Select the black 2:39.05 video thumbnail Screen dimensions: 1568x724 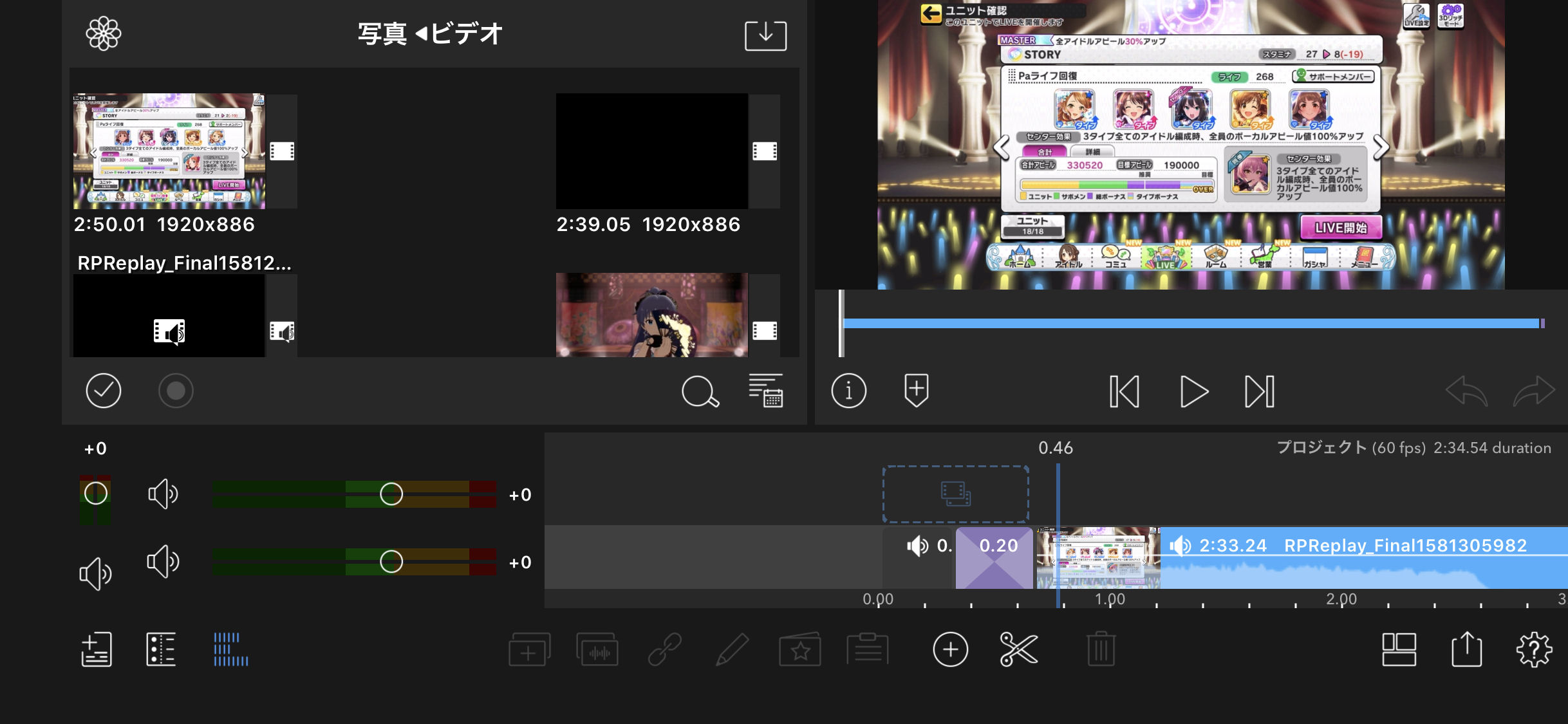(x=652, y=151)
